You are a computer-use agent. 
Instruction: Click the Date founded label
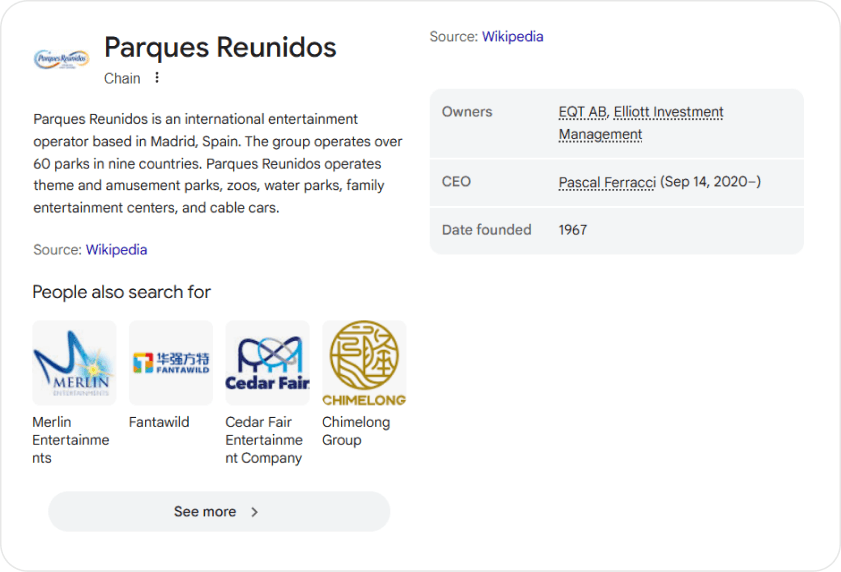click(486, 230)
